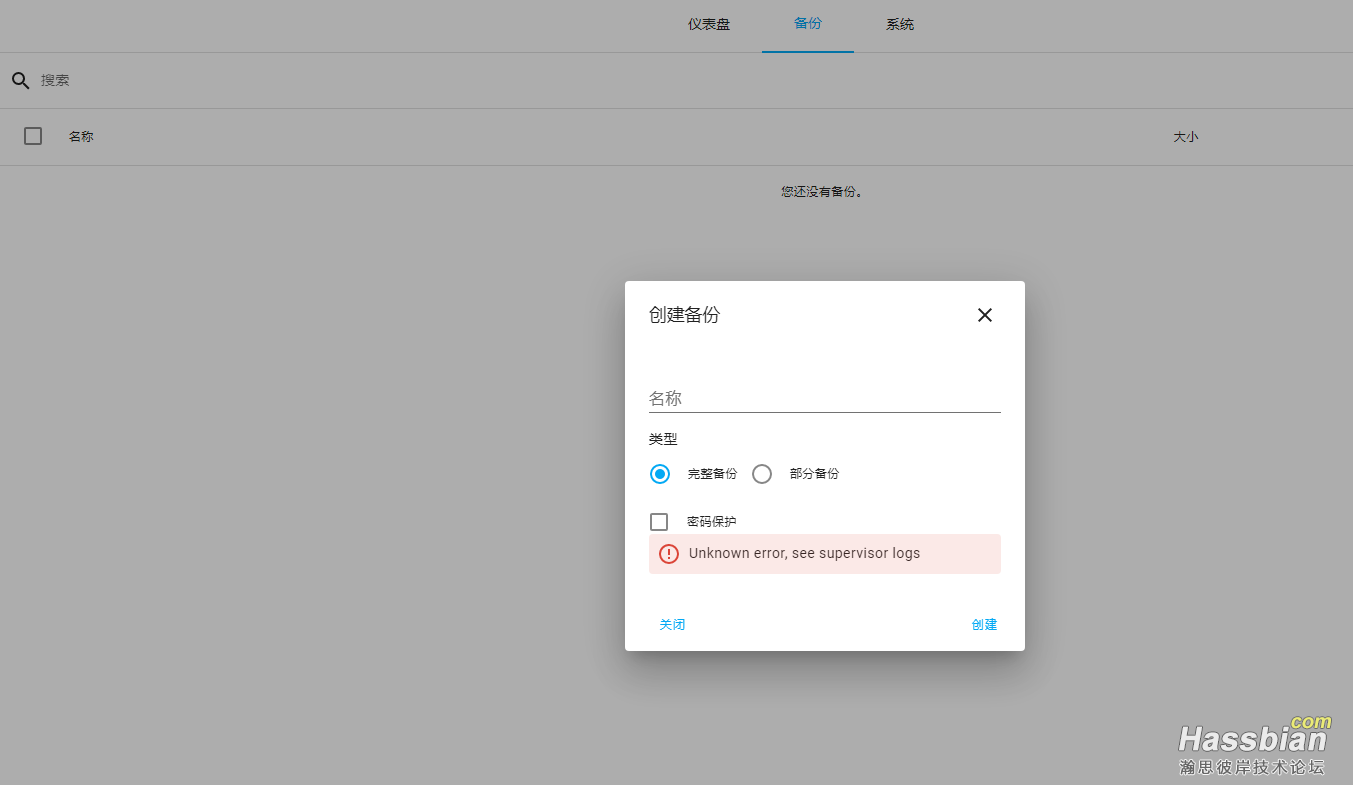Image resolution: width=1353 pixels, height=785 pixels.
Task: Enable the 密码保护 checkbox
Action: tap(659, 522)
